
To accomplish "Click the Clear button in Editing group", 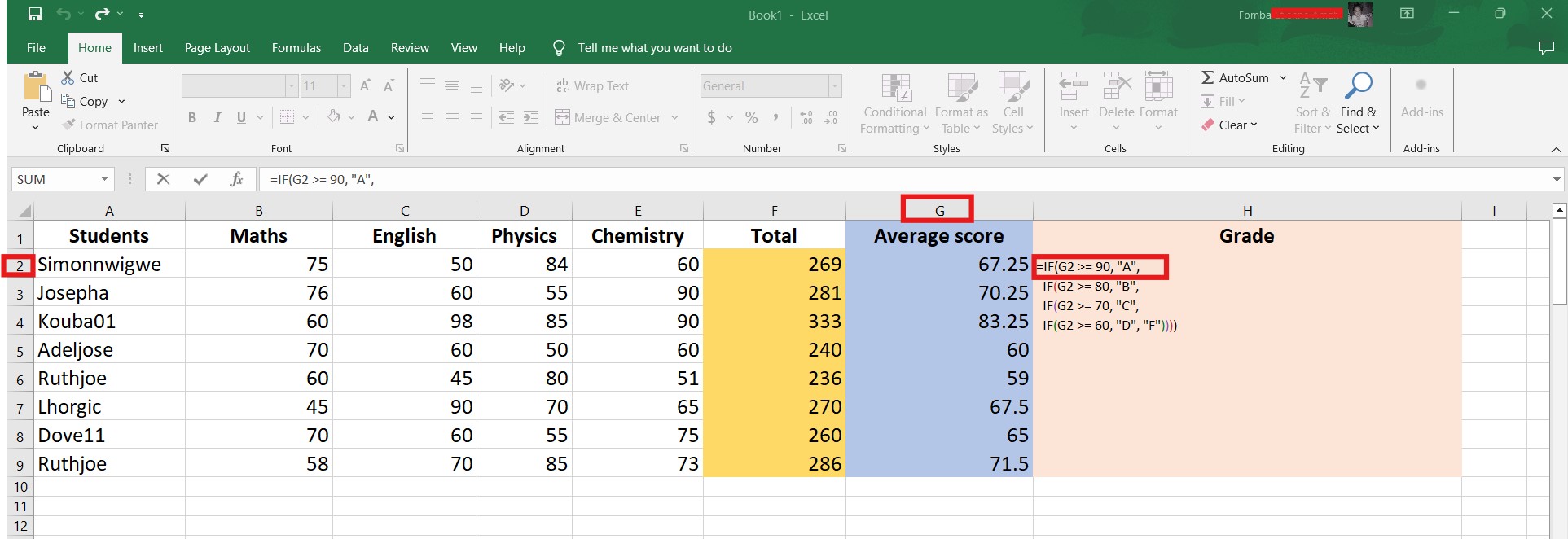I will point(1230,125).
